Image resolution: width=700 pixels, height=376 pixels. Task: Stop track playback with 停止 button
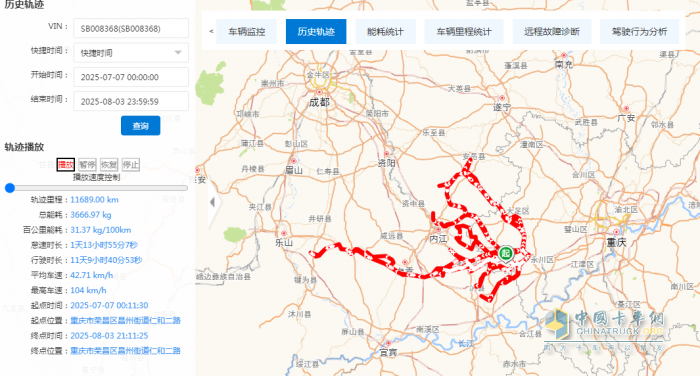coord(130,165)
